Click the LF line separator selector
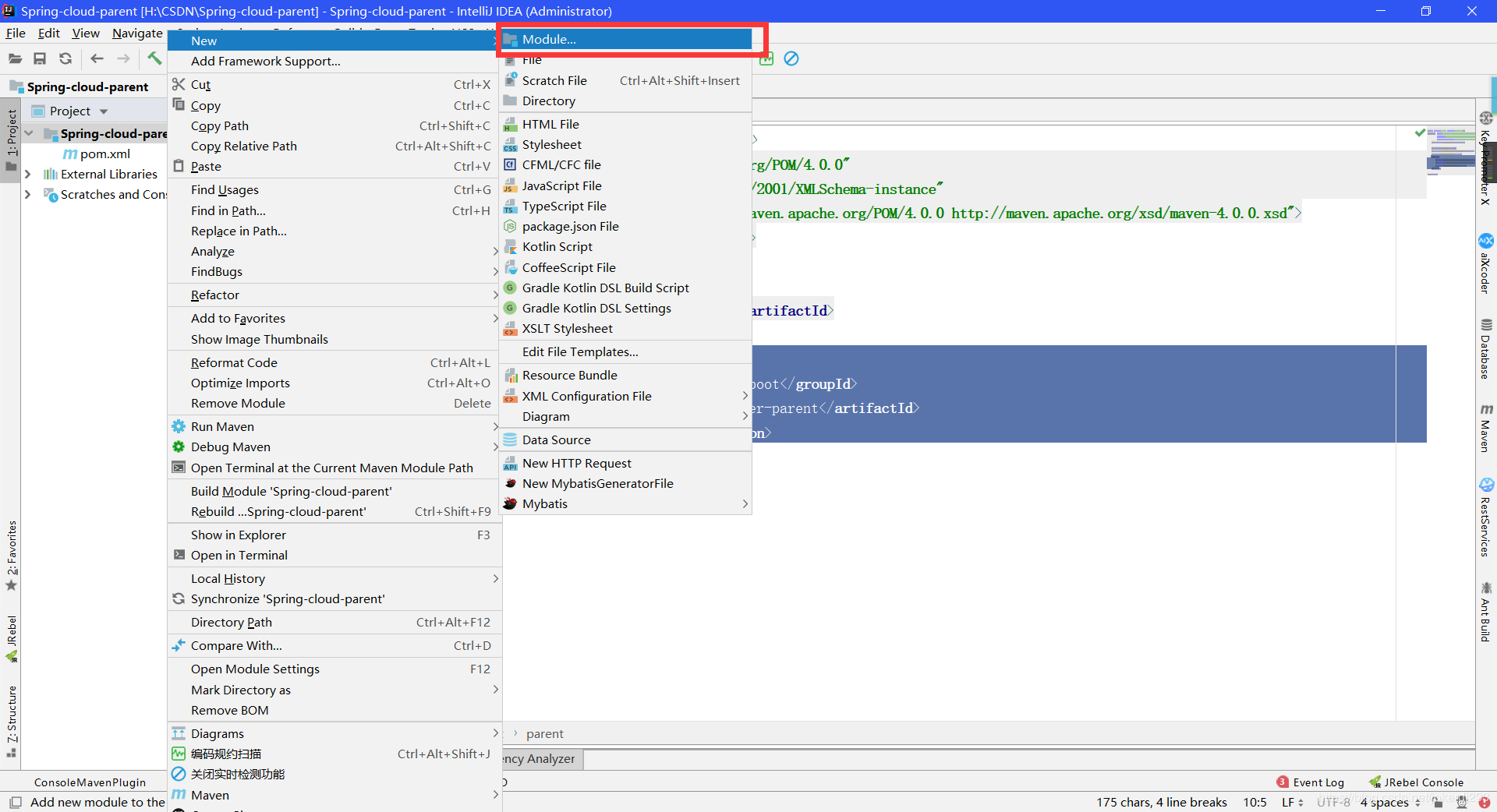Viewport: 1497px width, 812px height. click(1292, 802)
